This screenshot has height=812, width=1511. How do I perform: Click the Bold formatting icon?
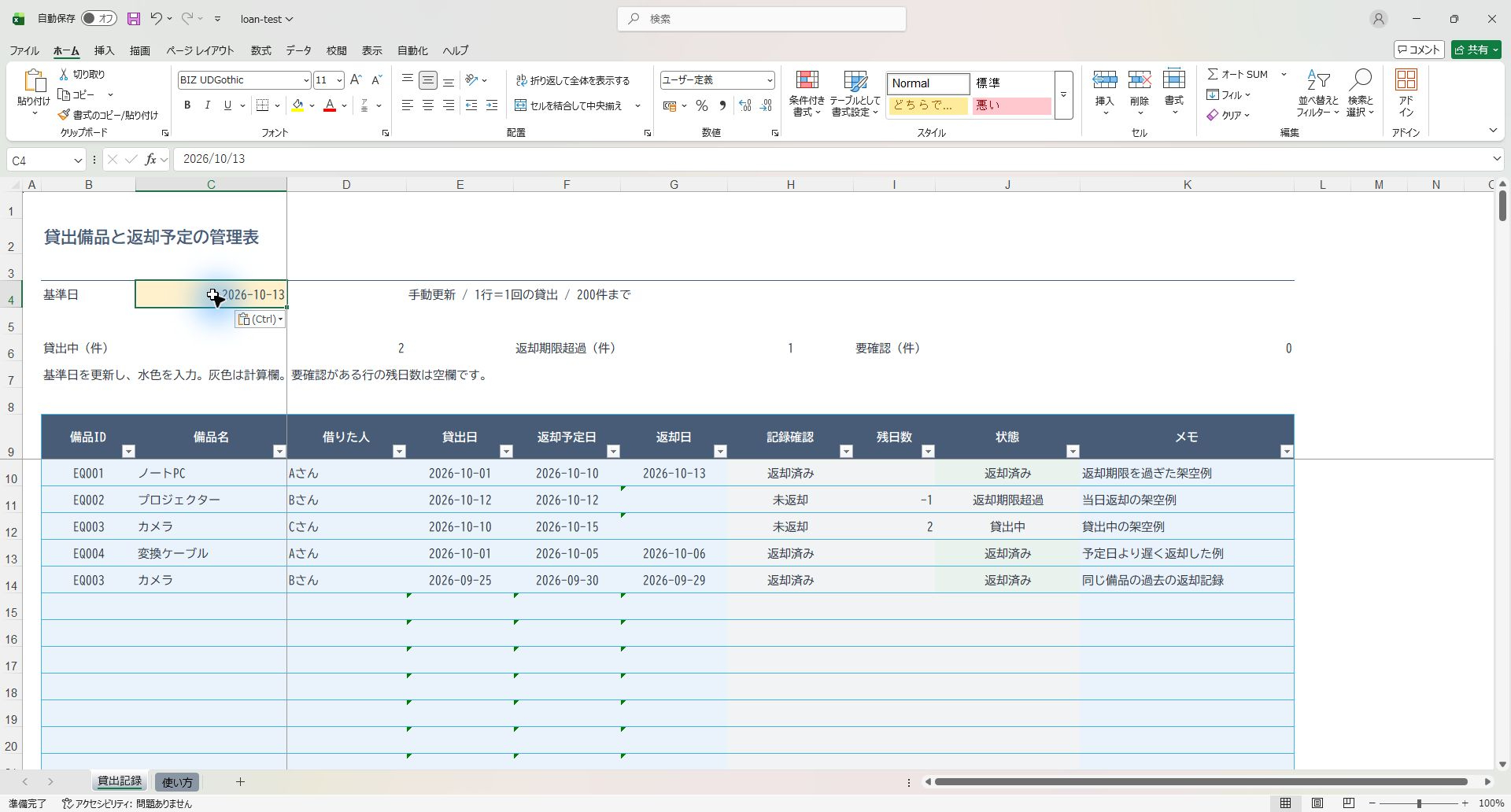187,105
